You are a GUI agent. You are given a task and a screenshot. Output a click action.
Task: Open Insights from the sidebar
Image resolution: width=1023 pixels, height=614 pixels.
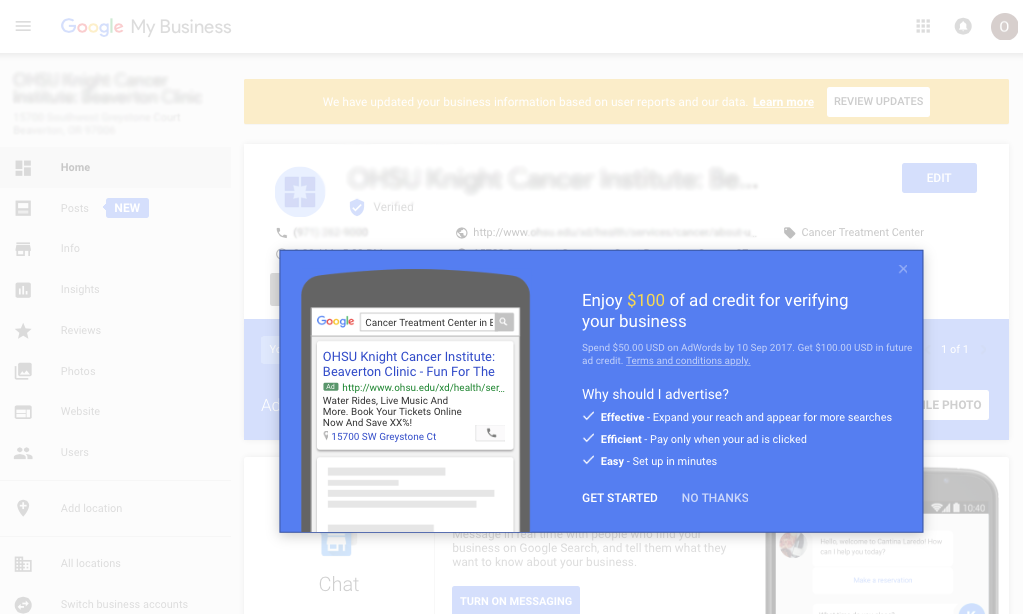click(80, 290)
